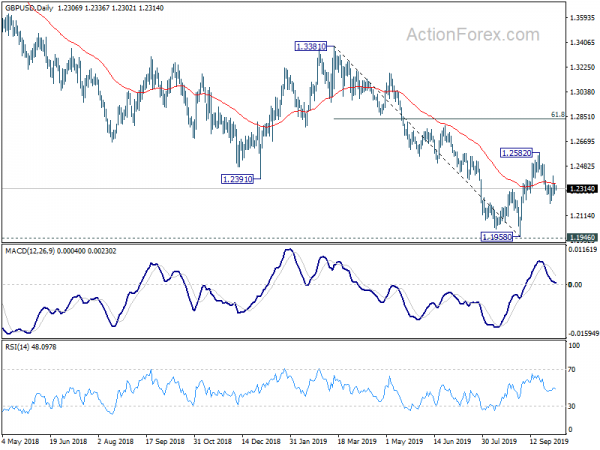
Task: Click the RSI 30 level marker
Action: pyautogui.click(x=572, y=406)
